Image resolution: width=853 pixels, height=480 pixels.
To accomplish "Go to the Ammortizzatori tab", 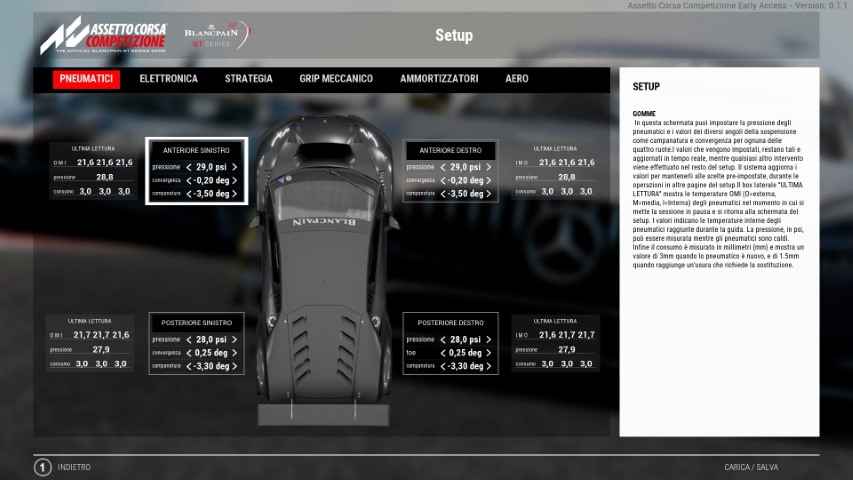I will coord(439,79).
